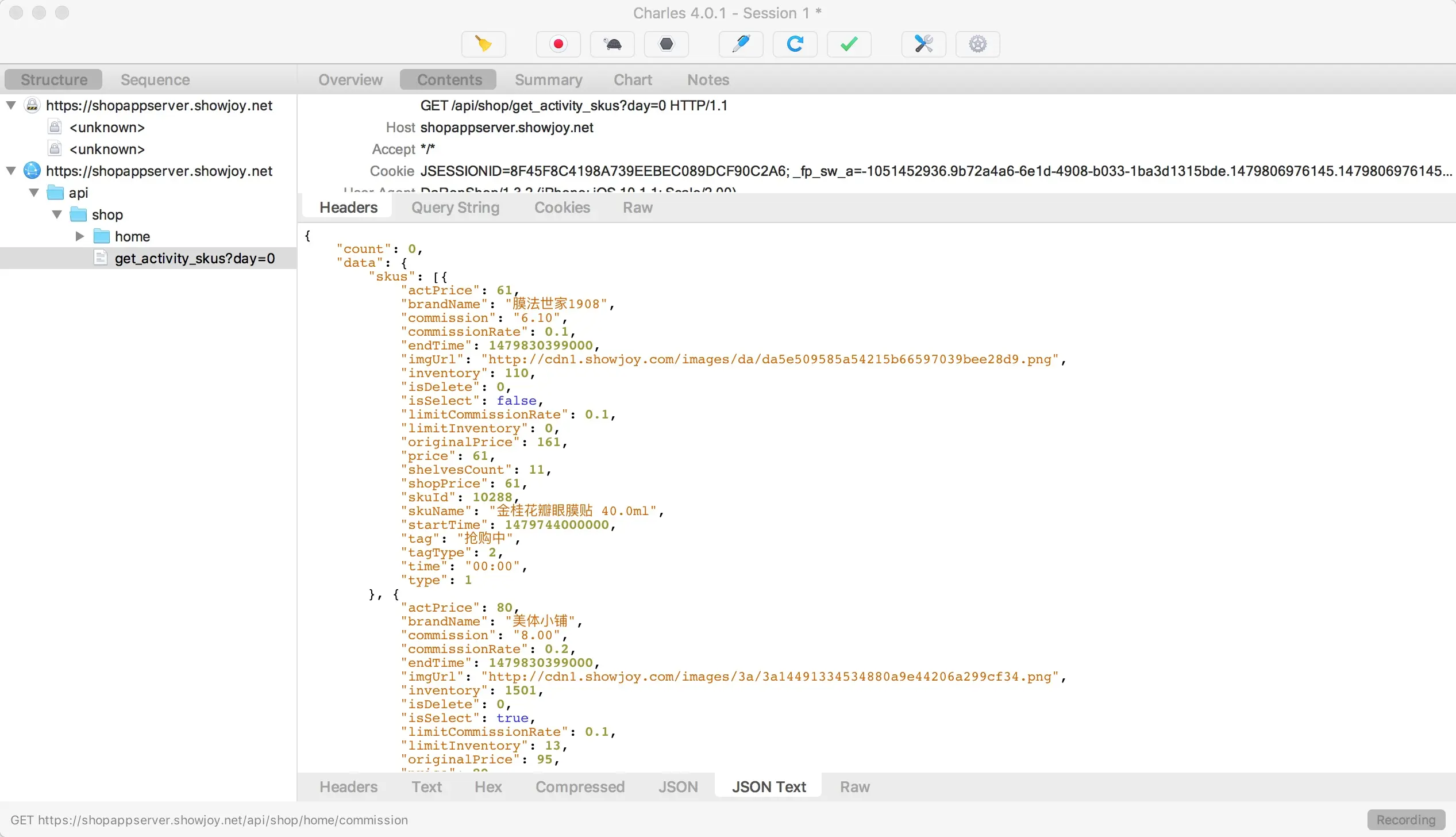Select the Query String request tab
Image resolution: width=1456 pixels, height=837 pixels.
click(x=455, y=208)
